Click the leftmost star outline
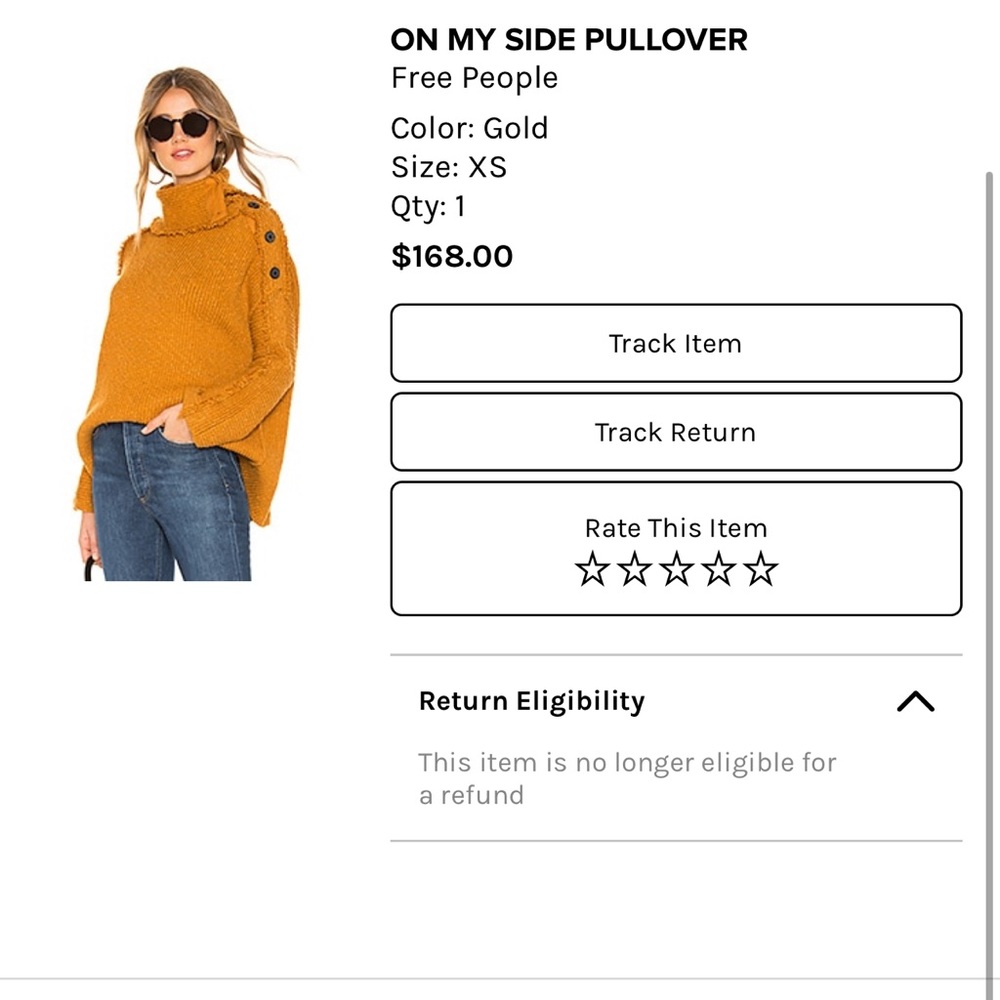 pos(592,569)
